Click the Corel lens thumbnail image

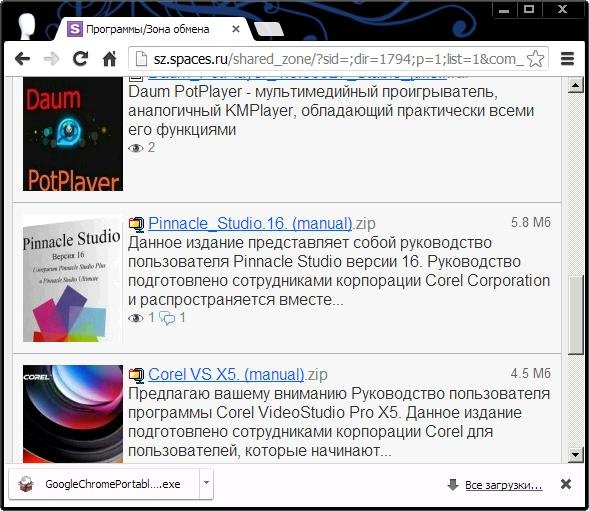coord(73,414)
